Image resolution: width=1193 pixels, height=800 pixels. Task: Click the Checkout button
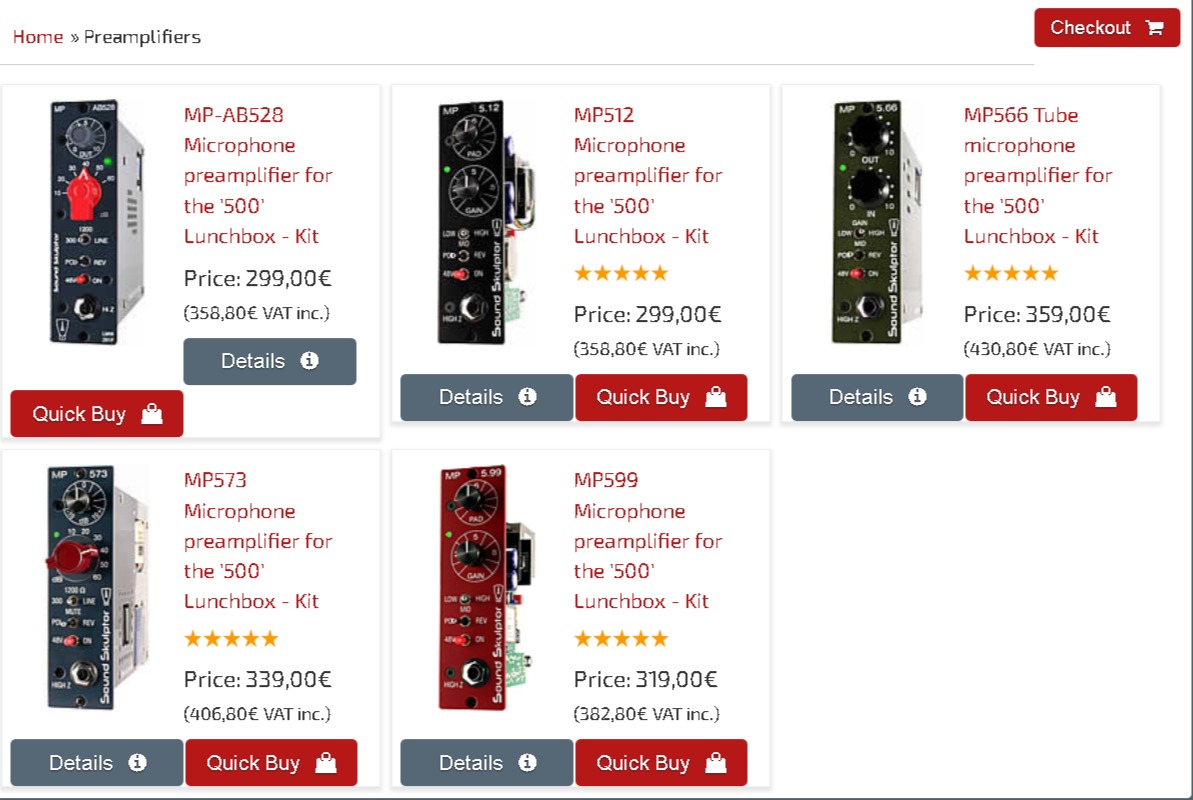coord(1105,27)
